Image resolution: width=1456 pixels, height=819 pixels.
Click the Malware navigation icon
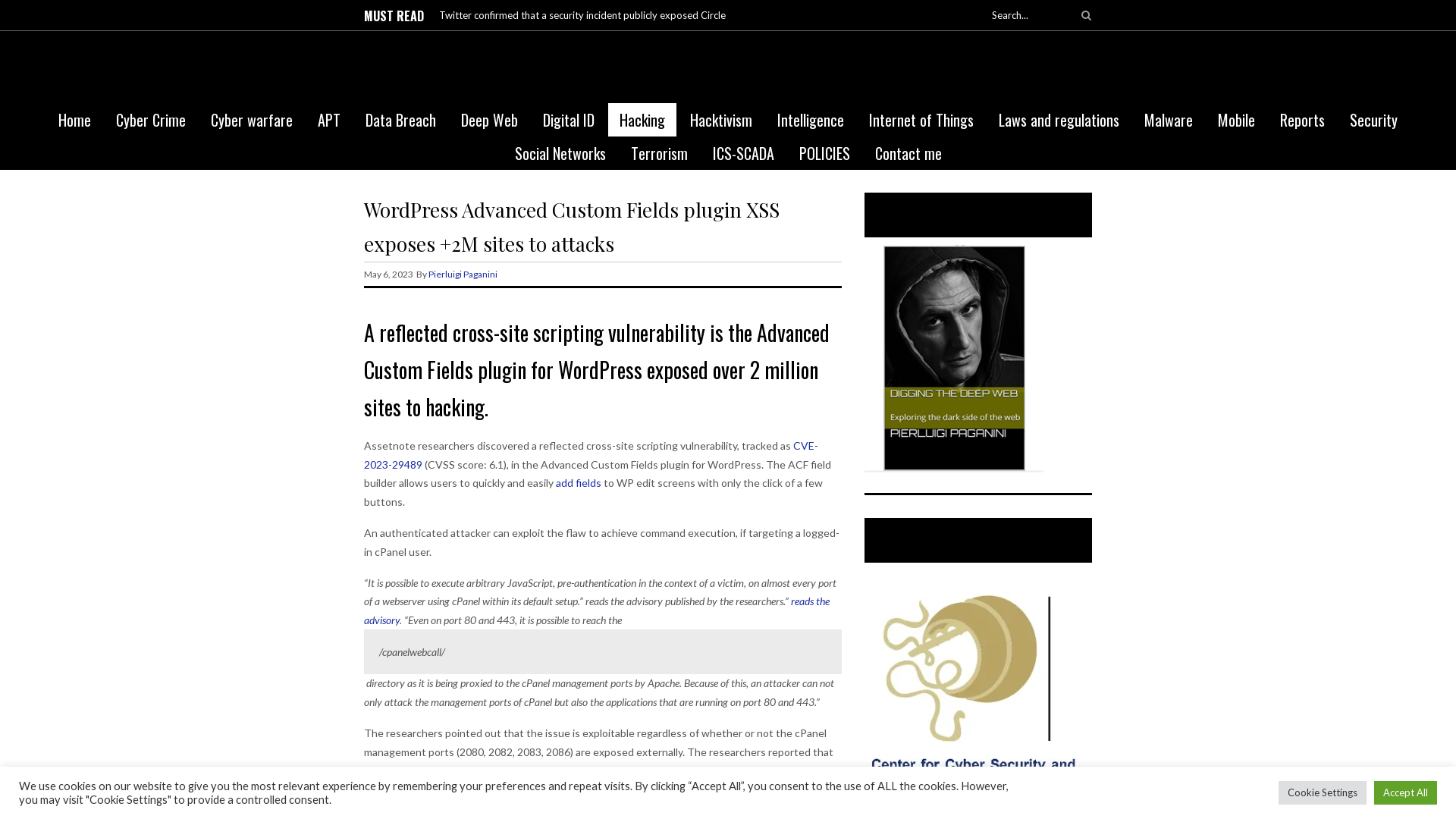pyautogui.click(x=1168, y=119)
